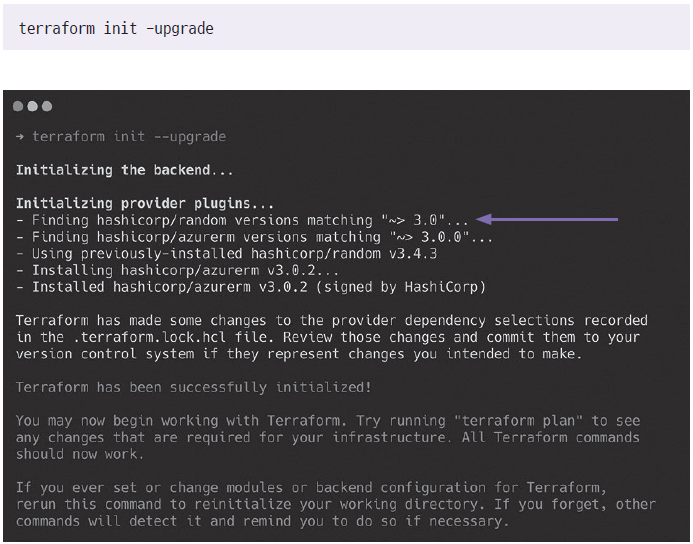
Task: Click 'Installed hashicorp/azurerm v3.0.2 (signed by HashiCorp)' line
Action: pos(251,287)
